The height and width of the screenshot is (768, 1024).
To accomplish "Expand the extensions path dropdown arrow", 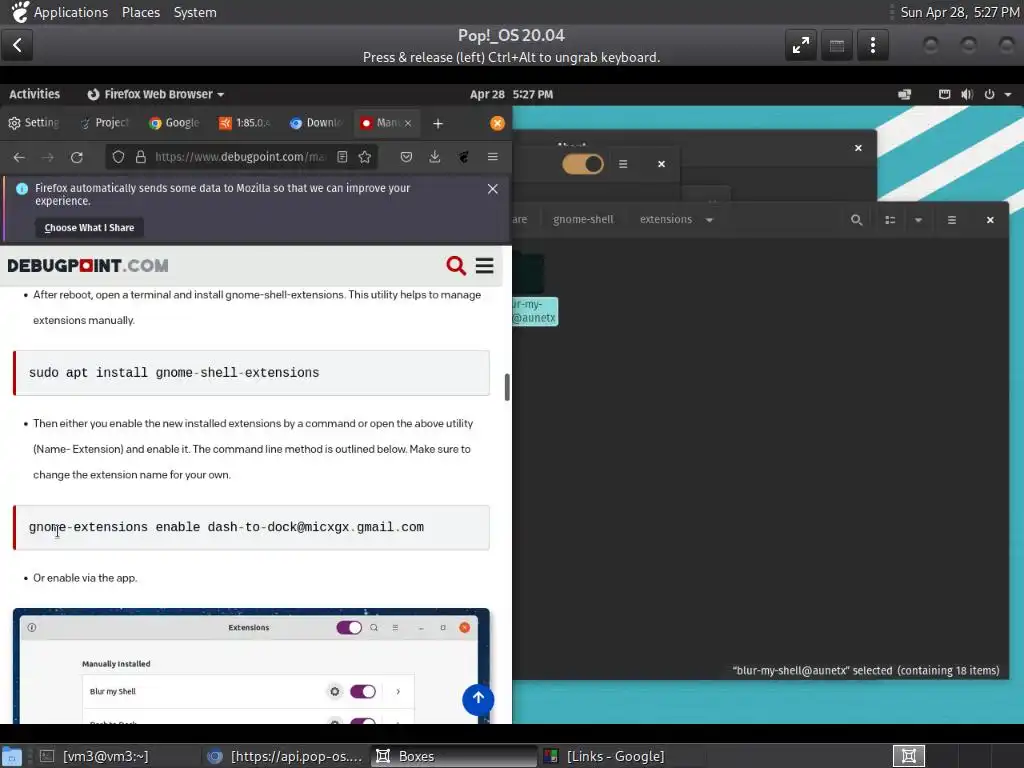I will pyautogui.click(x=710, y=220).
